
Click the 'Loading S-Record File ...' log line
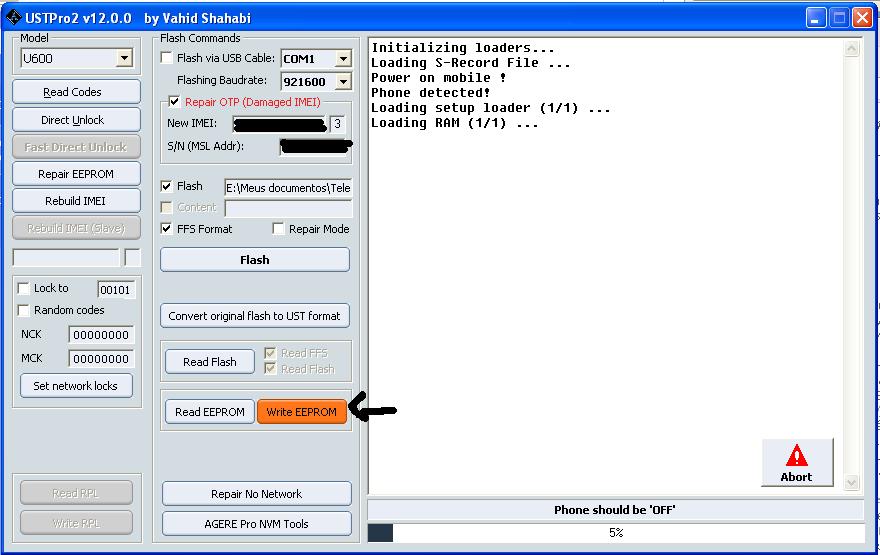470,63
